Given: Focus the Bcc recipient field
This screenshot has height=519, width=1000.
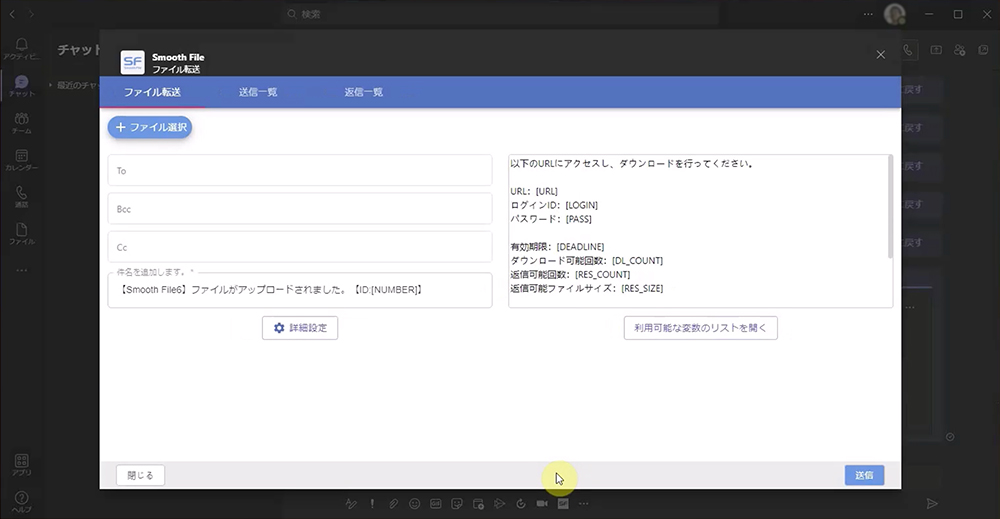Looking at the screenshot, I should click(x=300, y=208).
